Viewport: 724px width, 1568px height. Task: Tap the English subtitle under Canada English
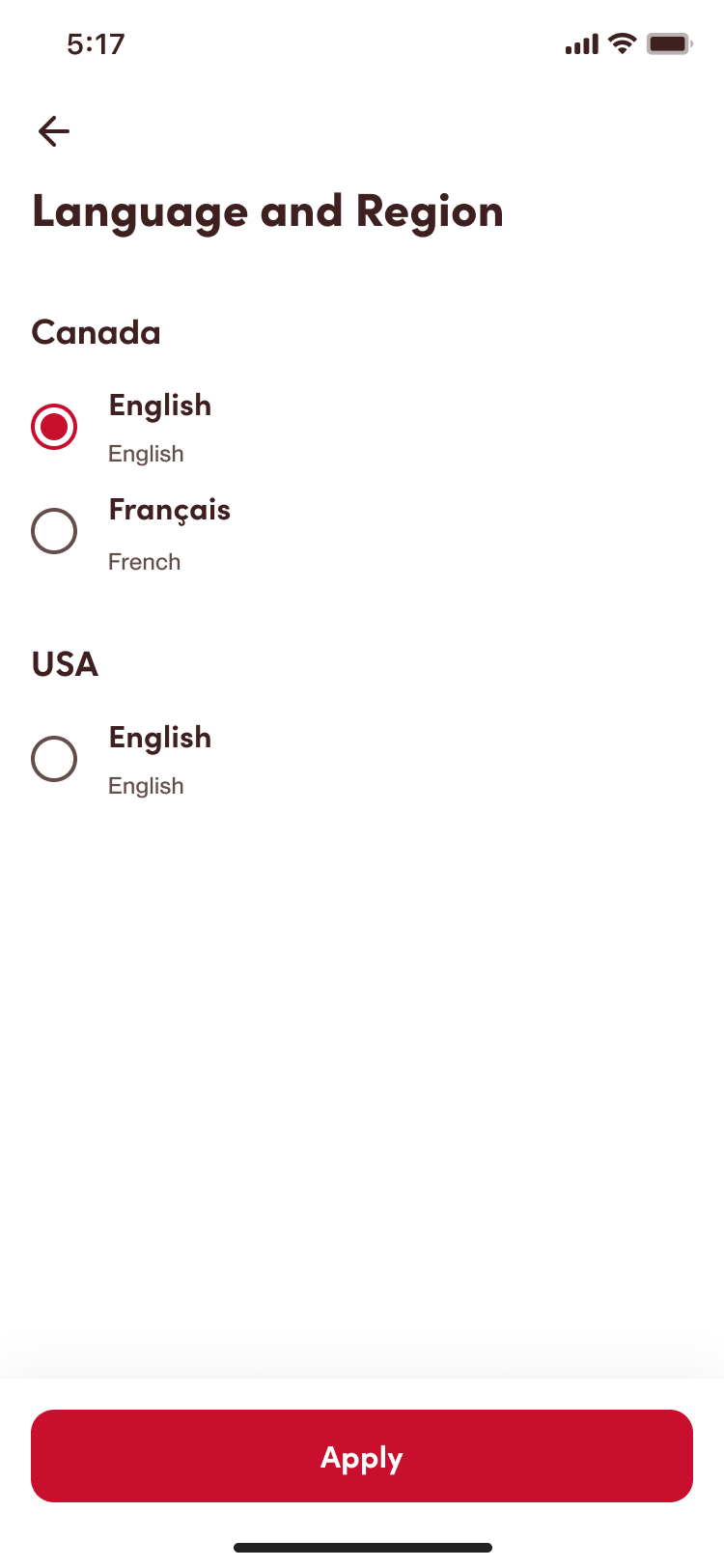pyautogui.click(x=146, y=454)
